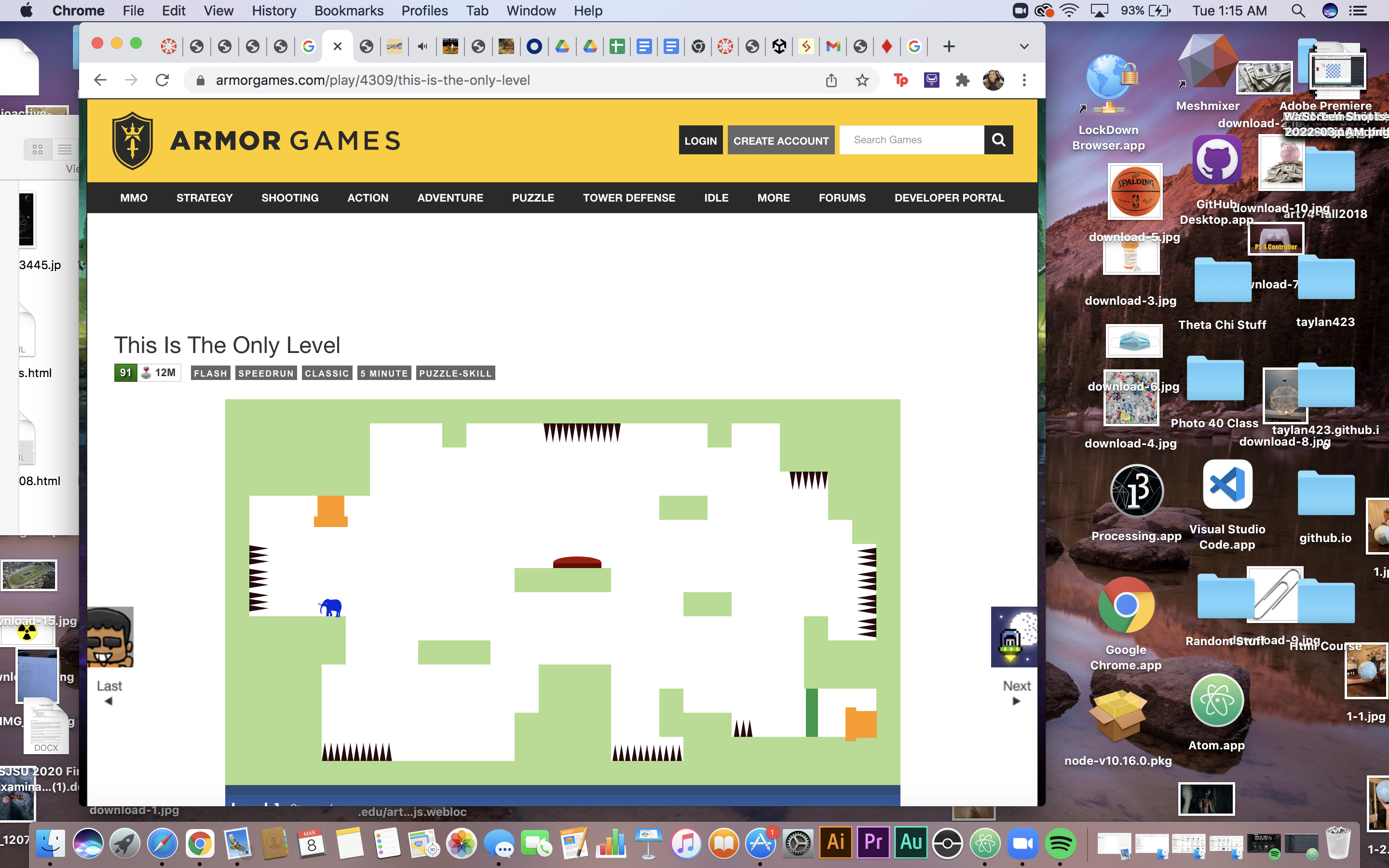Click the Armor Games shield logo
The image size is (1389, 868).
pos(133,141)
